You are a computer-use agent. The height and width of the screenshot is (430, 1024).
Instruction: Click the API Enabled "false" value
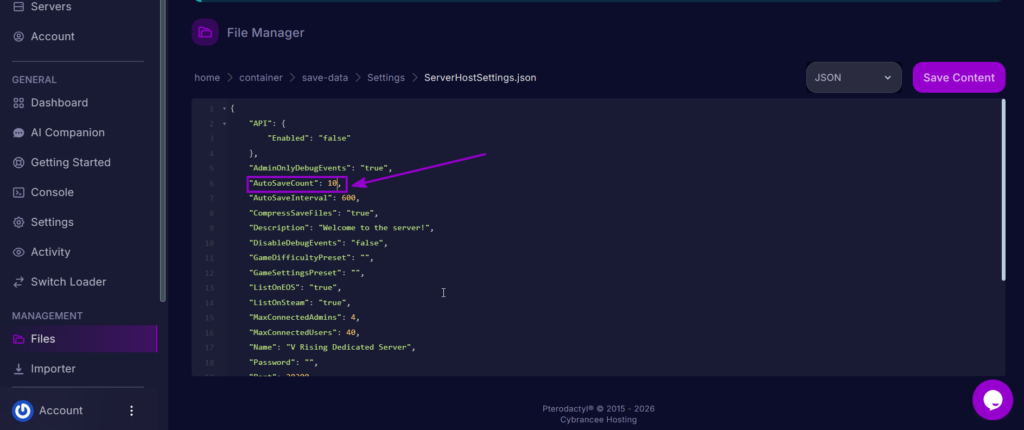334,139
